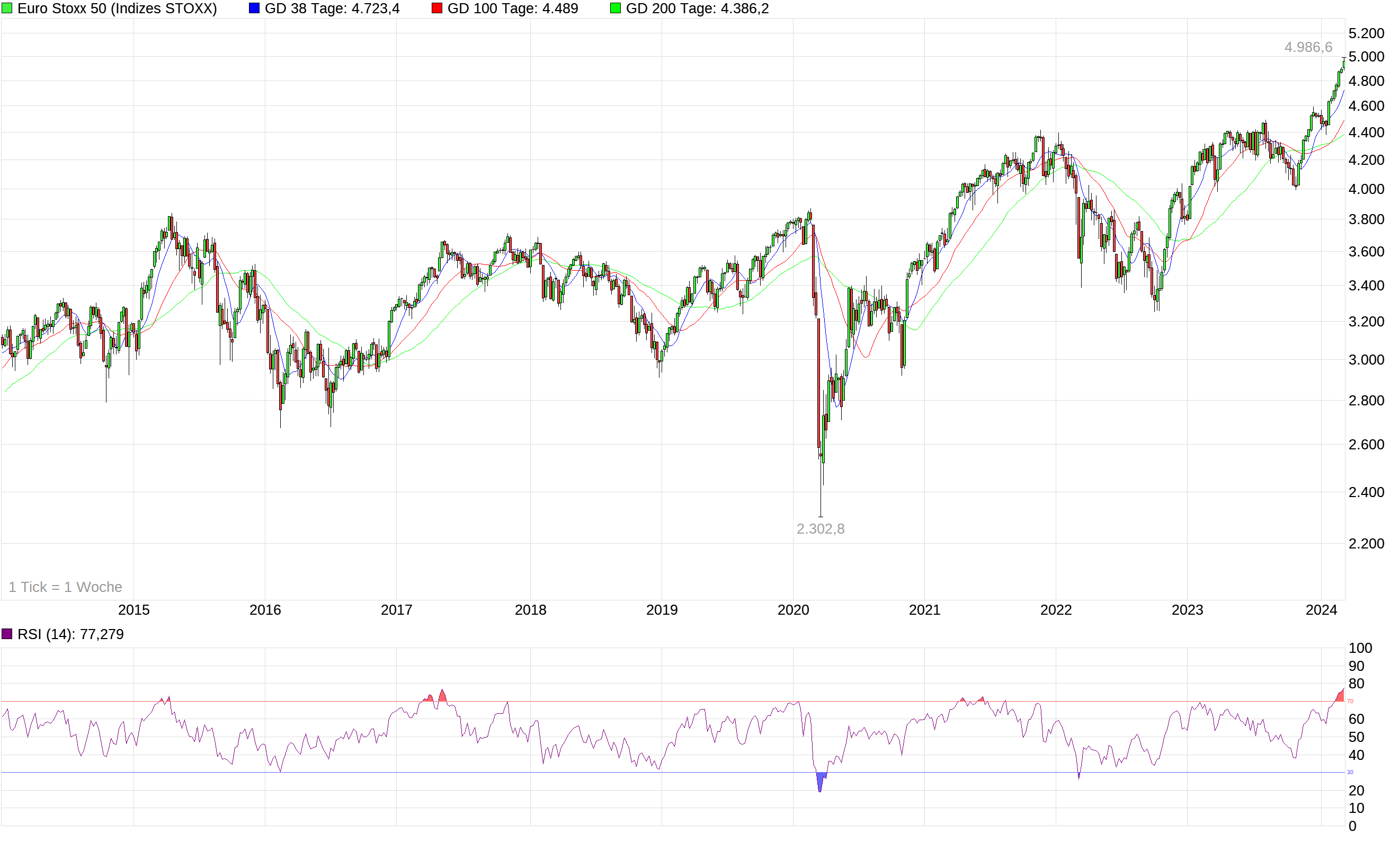This screenshot has height=841, width=1400.
Task: Click the green GD 200 Tage legend swatch
Action: point(616,8)
